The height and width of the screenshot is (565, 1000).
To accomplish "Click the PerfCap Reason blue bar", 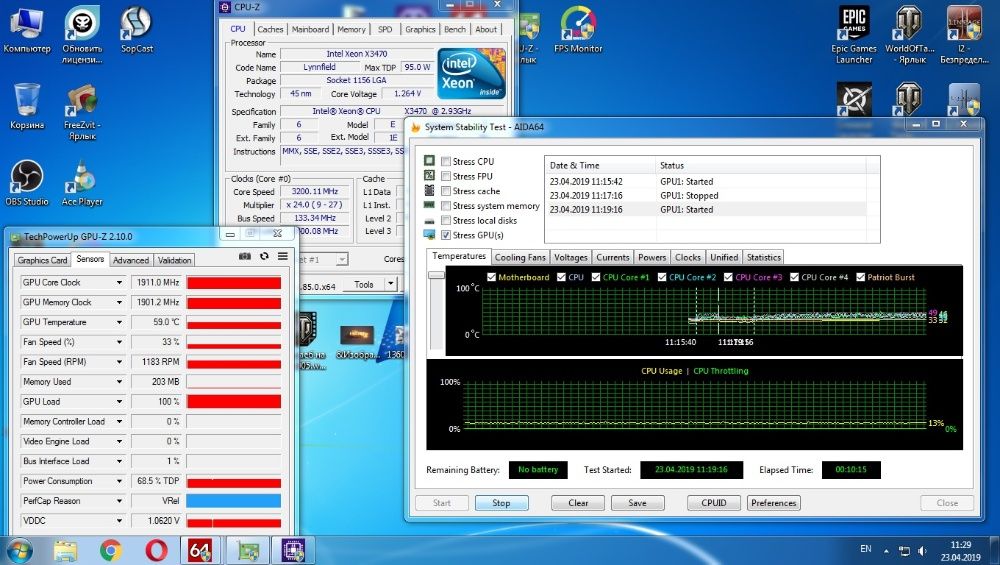I will (234, 501).
